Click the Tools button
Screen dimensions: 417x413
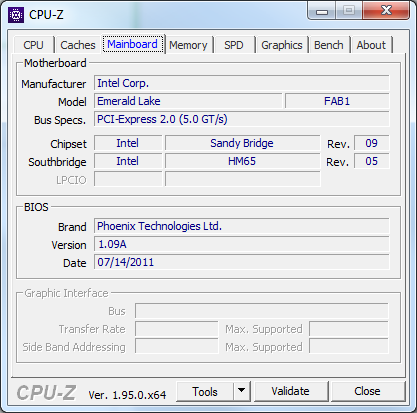tap(205, 391)
